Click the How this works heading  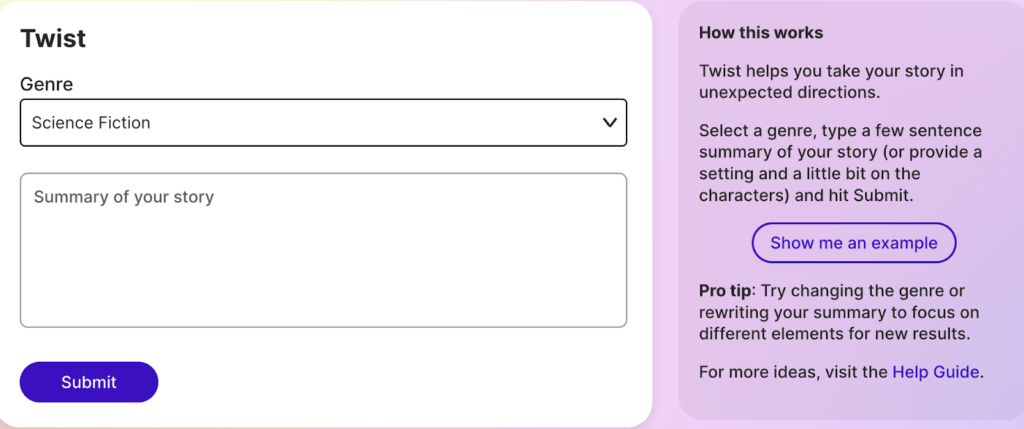pyautogui.click(x=760, y=33)
